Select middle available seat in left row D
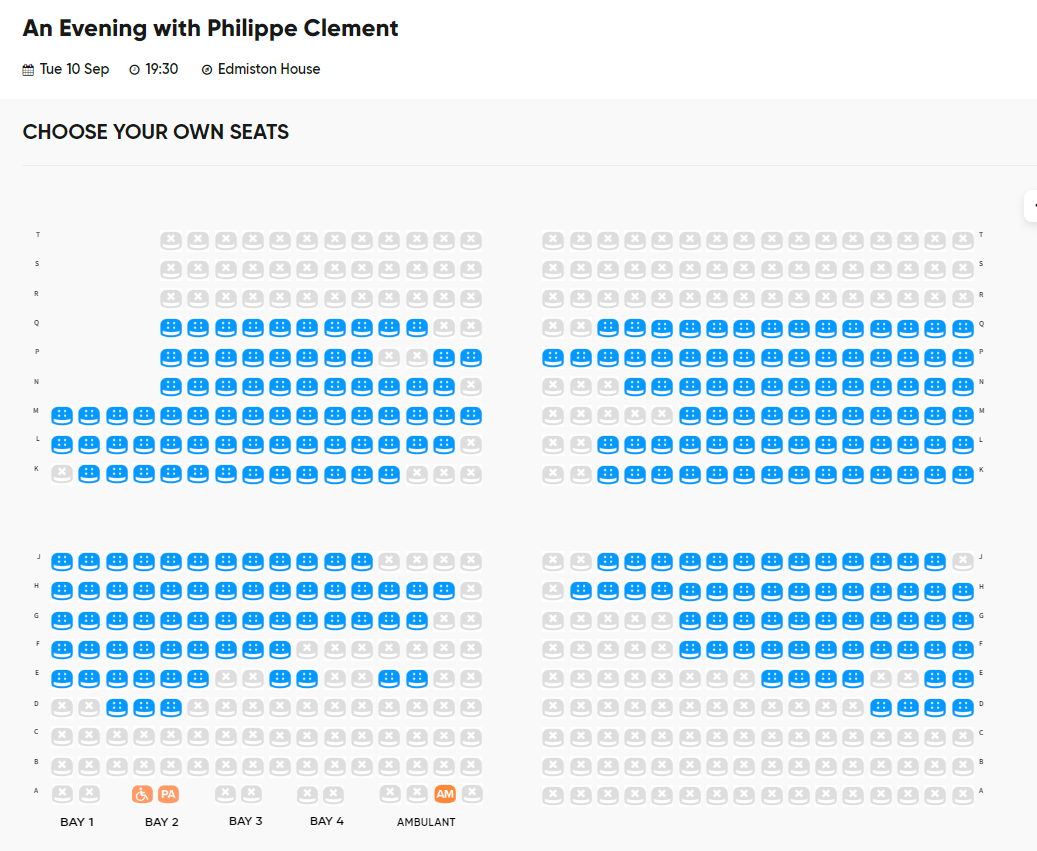 (144, 708)
